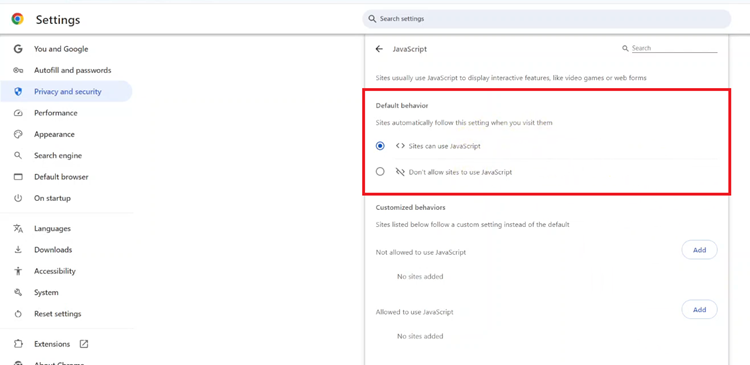Click the Settings page title

pyautogui.click(x=58, y=20)
